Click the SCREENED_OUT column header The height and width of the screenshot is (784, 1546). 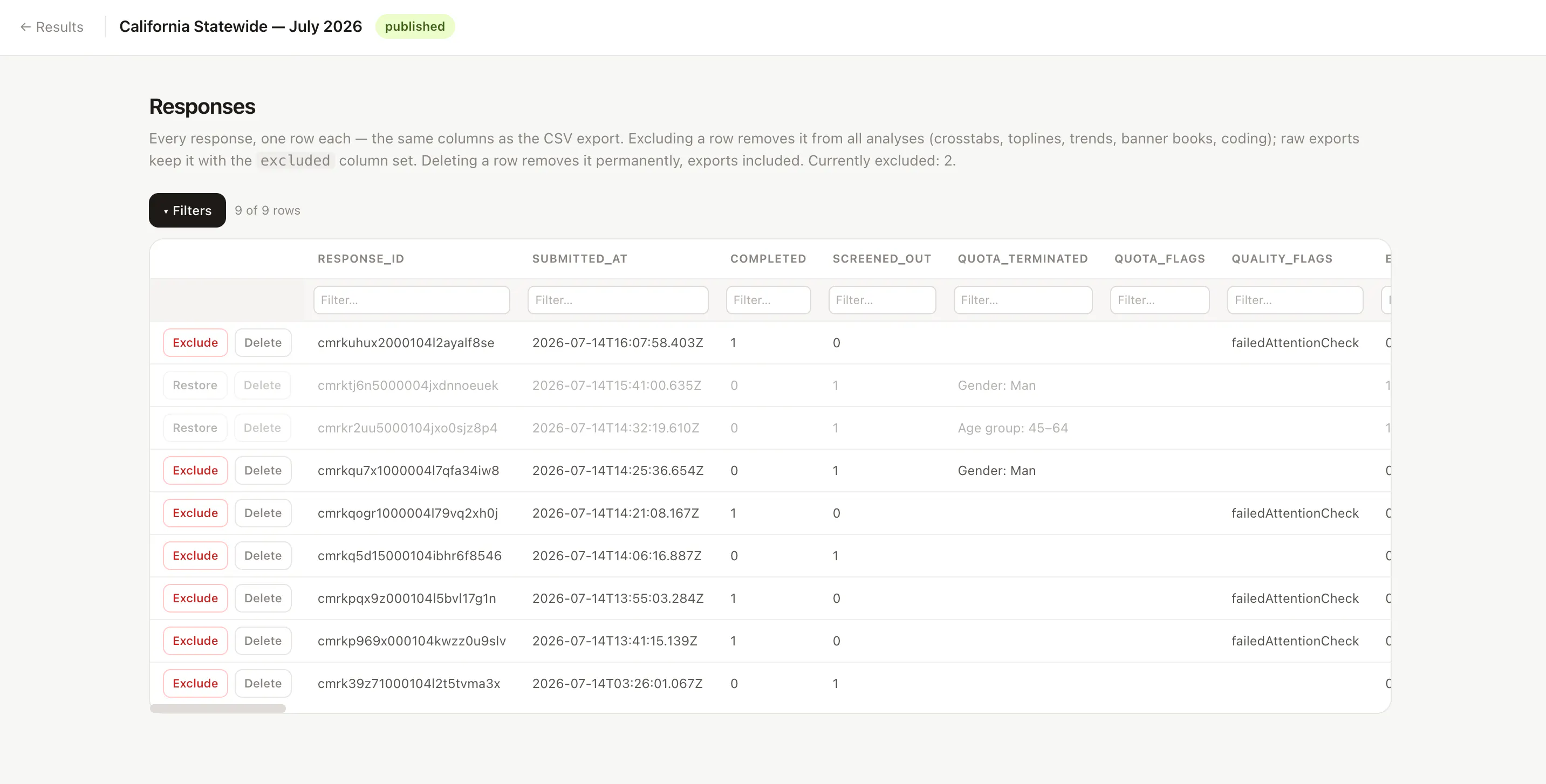coord(881,258)
